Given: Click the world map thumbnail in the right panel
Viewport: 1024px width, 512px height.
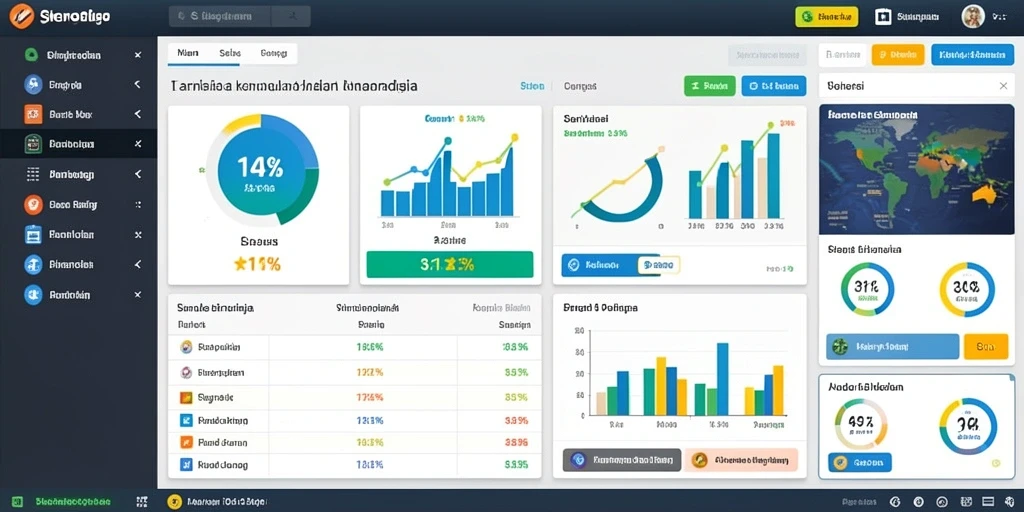Looking at the screenshot, I should pyautogui.click(x=916, y=169).
